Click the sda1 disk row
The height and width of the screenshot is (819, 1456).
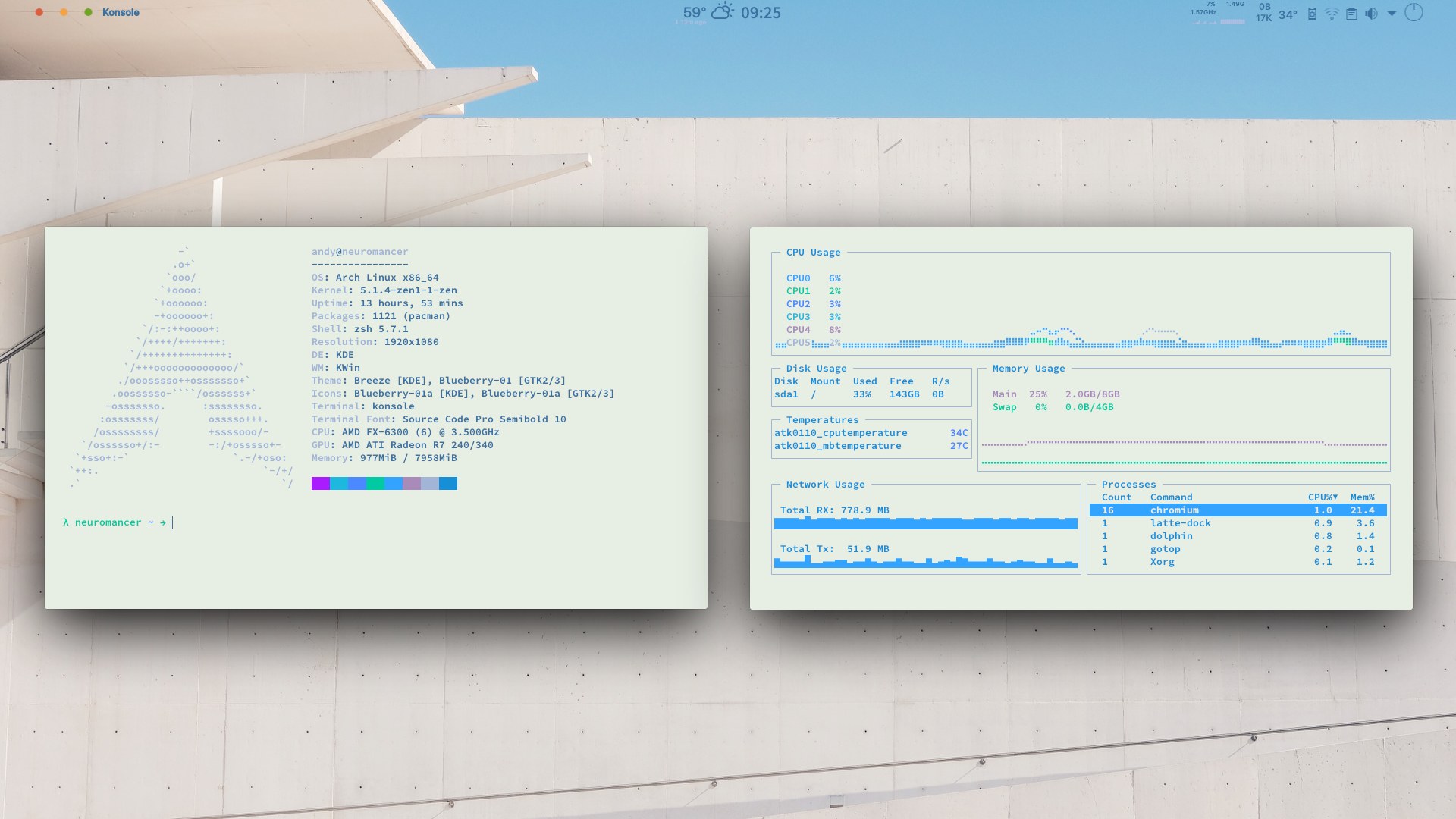[x=859, y=394]
